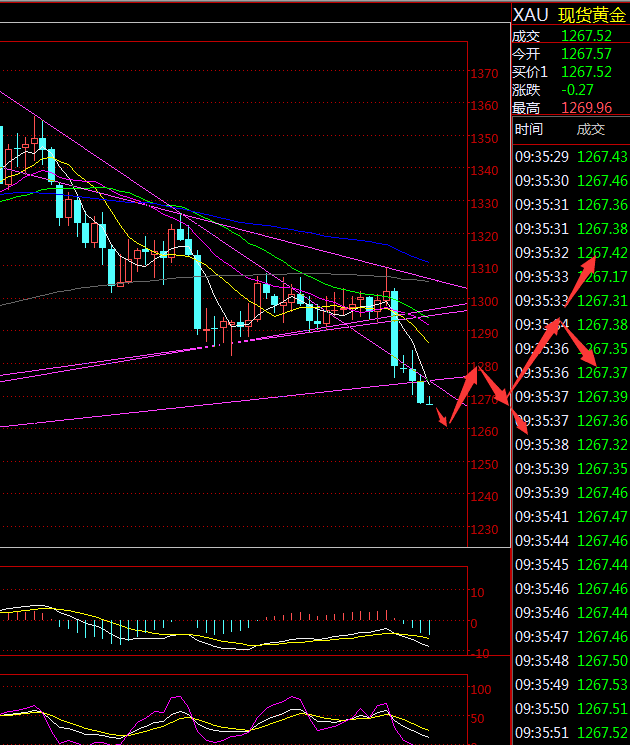Click the 1290 price axis label
The height and width of the screenshot is (745, 630).
(x=484, y=334)
